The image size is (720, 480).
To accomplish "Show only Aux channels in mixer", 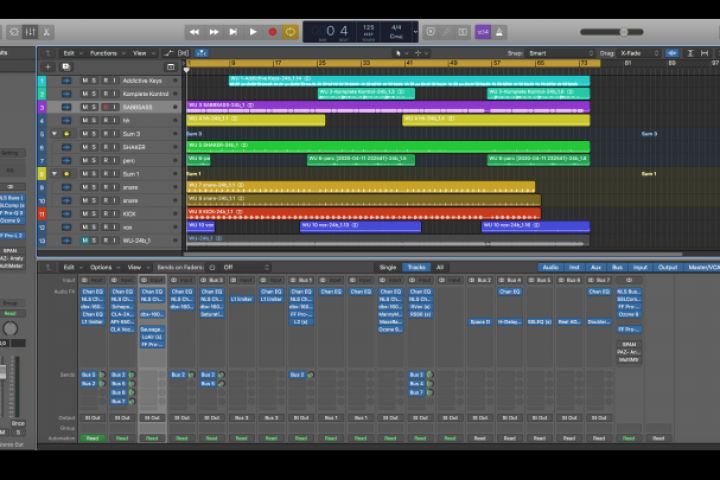I will pos(596,267).
